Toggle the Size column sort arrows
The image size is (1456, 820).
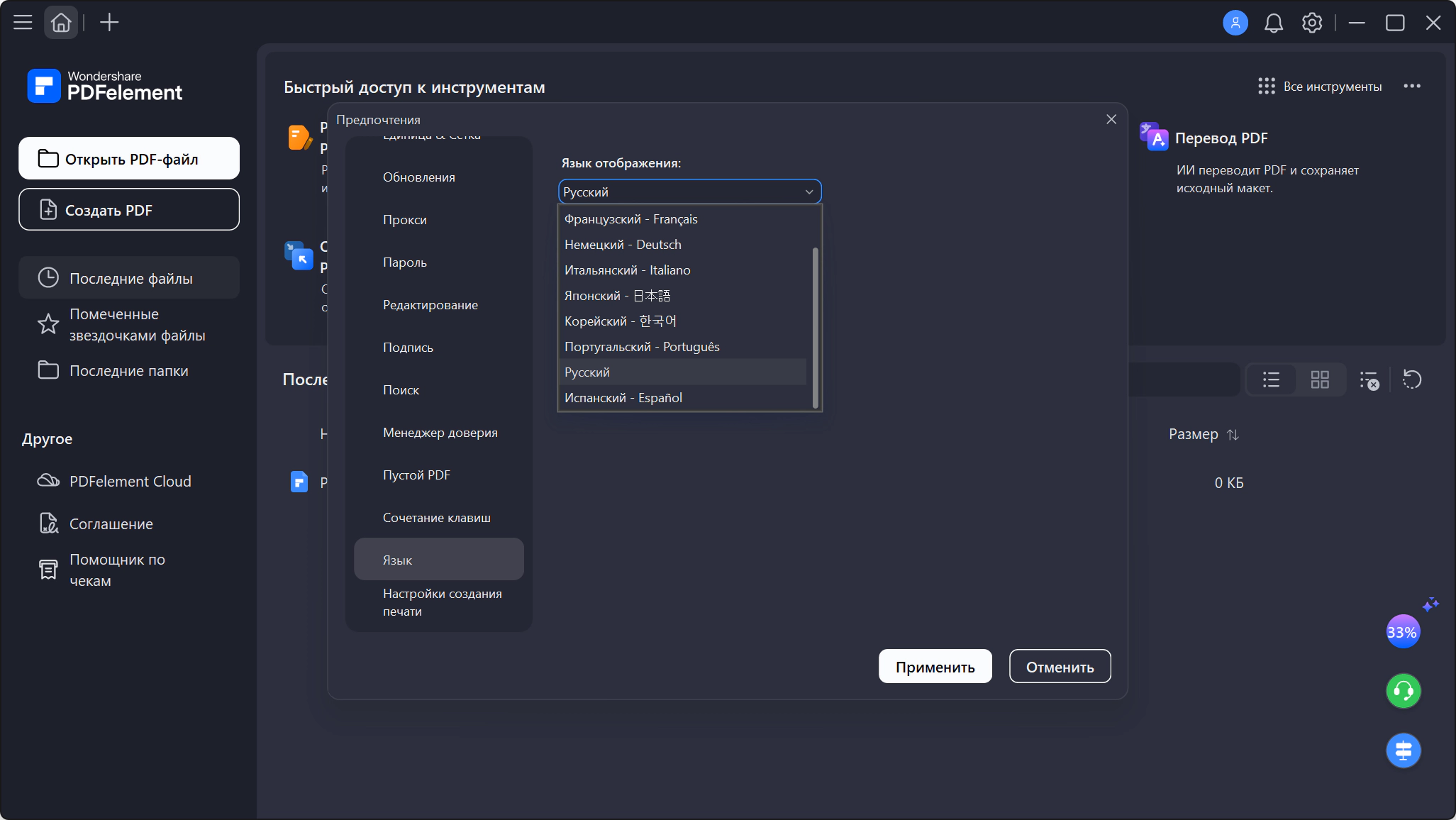pos(1233,434)
